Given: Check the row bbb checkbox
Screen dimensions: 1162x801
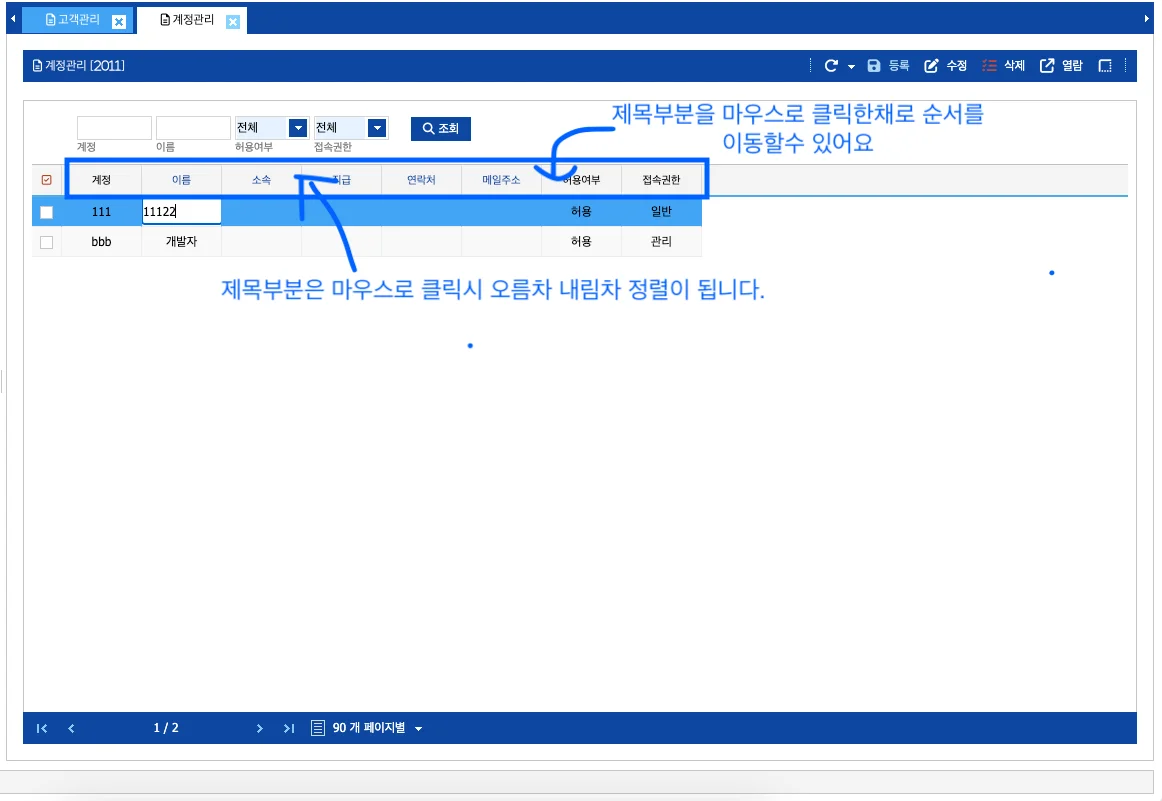Looking at the screenshot, I should 47,242.
